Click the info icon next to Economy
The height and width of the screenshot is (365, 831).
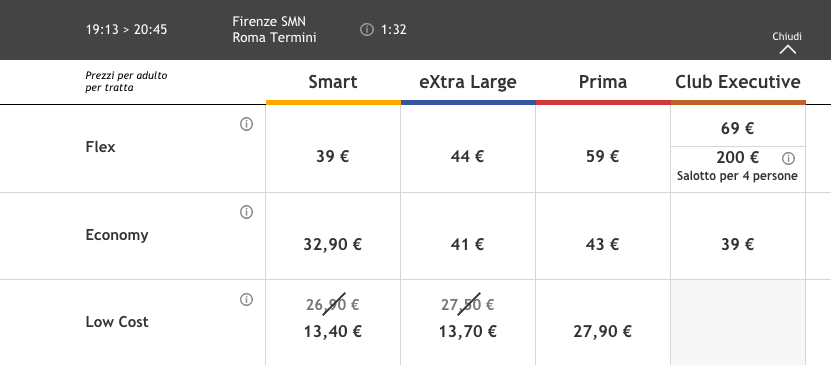point(246,212)
